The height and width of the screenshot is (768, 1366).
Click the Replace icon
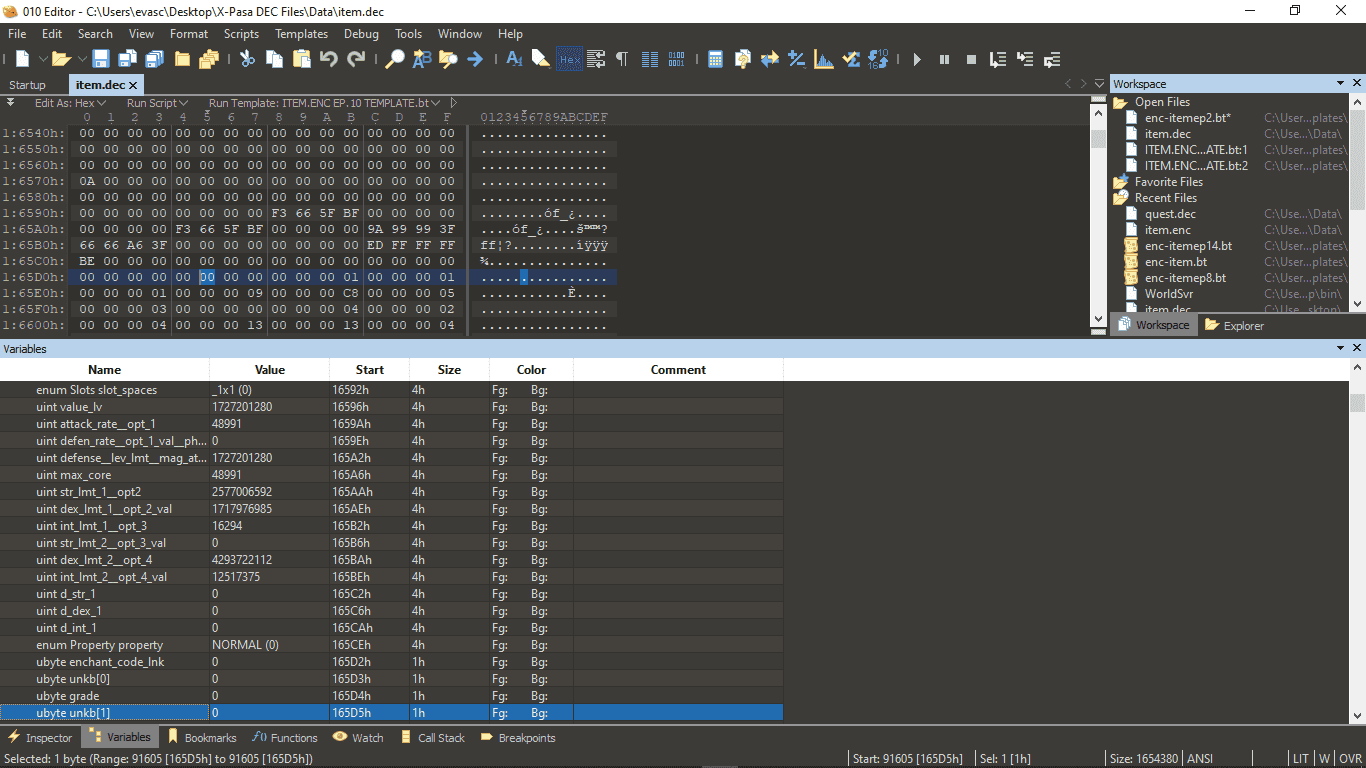(x=422, y=59)
